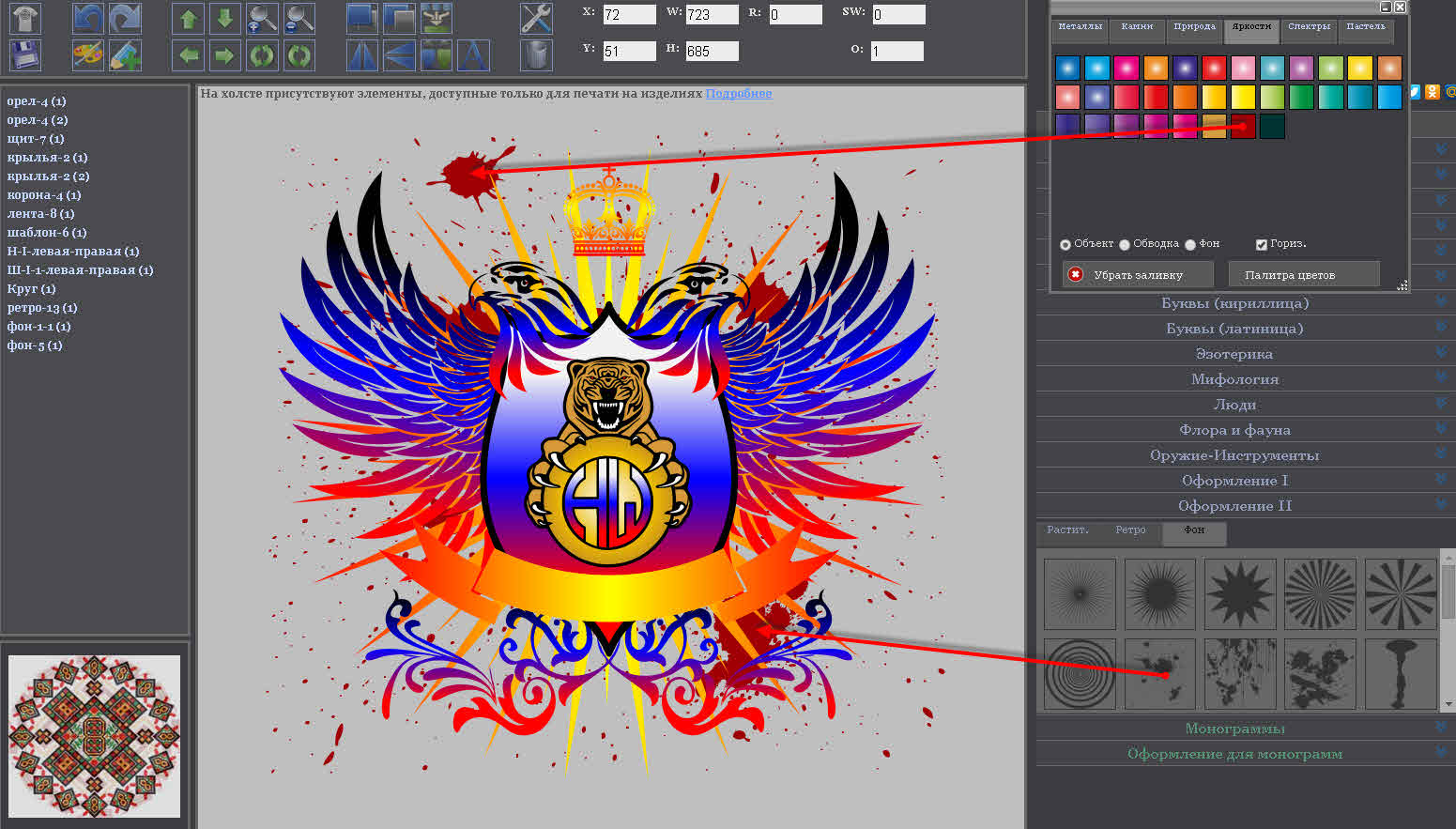
Task: Pick the bright yellow gradient swatch
Action: (x=1243, y=97)
